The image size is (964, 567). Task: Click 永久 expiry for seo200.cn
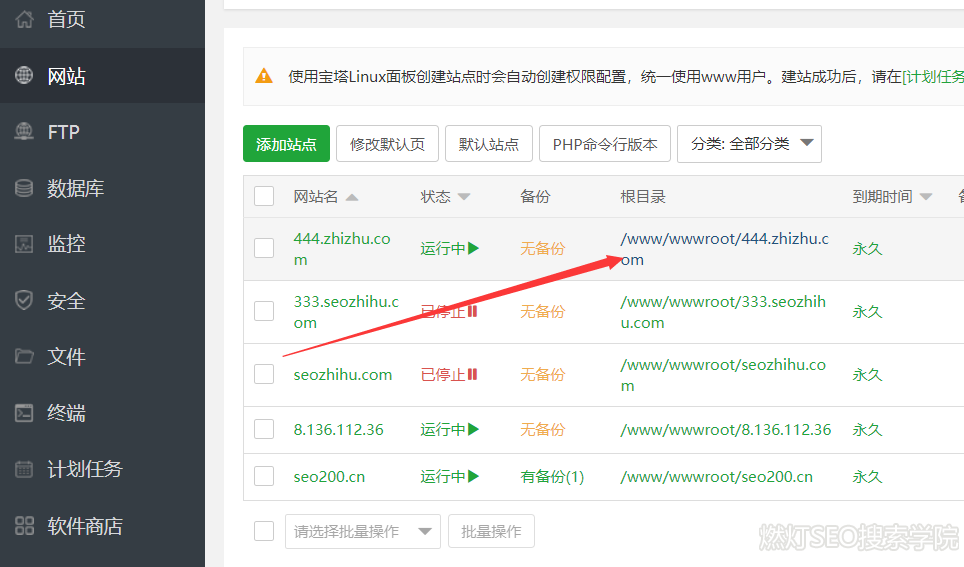click(x=867, y=477)
